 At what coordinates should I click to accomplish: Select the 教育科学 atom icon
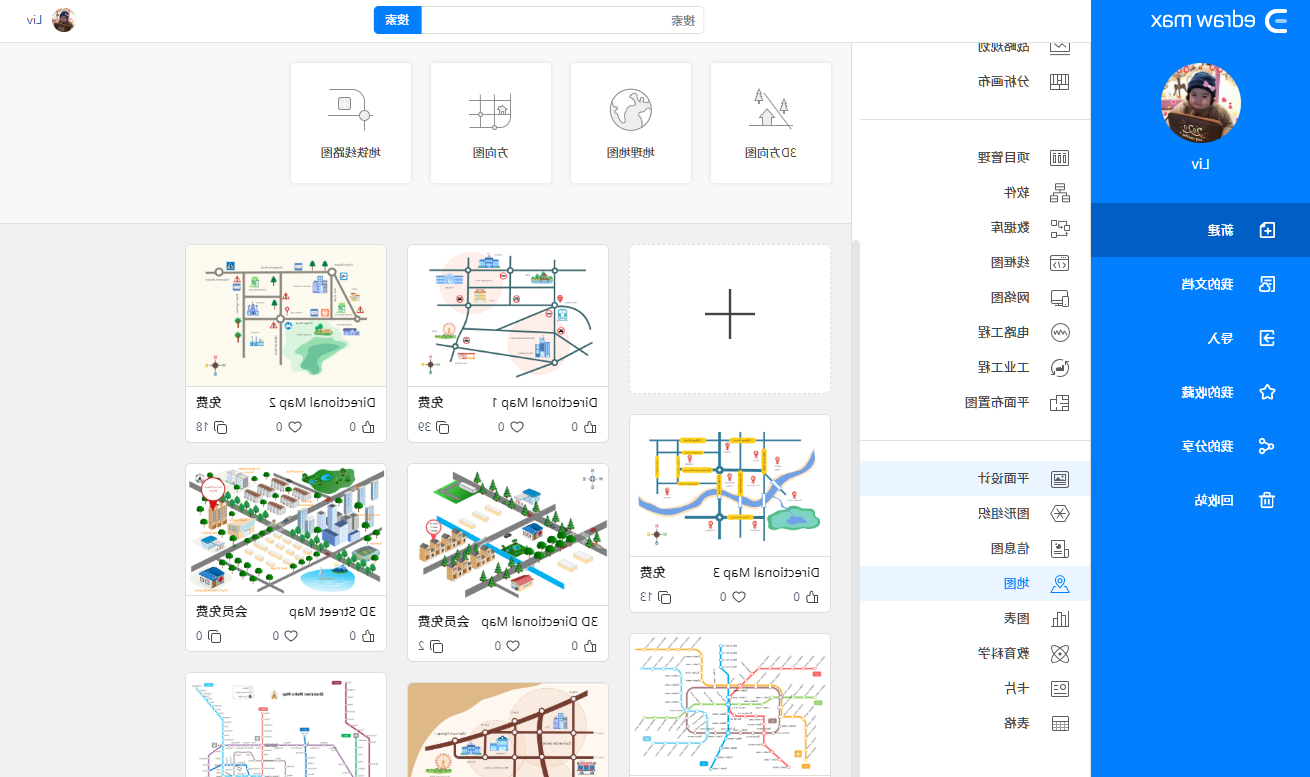(1060, 653)
